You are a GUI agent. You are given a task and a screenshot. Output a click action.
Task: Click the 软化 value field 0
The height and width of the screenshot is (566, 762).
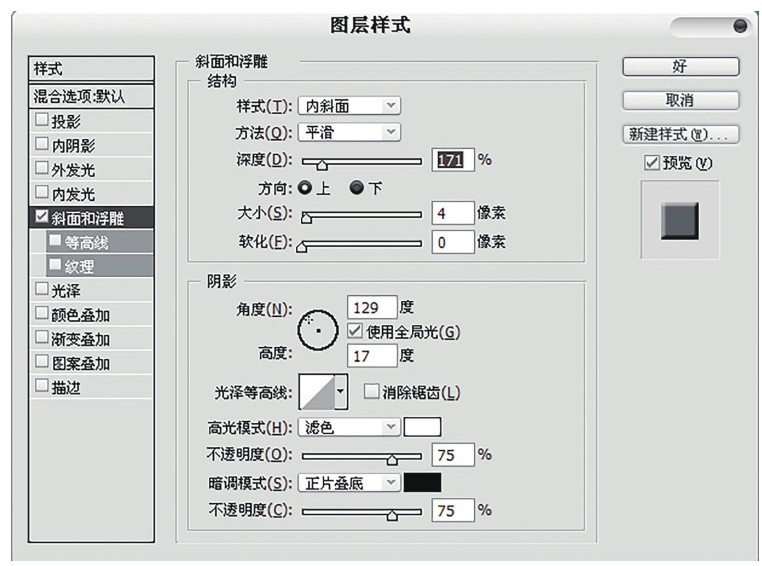click(453, 242)
